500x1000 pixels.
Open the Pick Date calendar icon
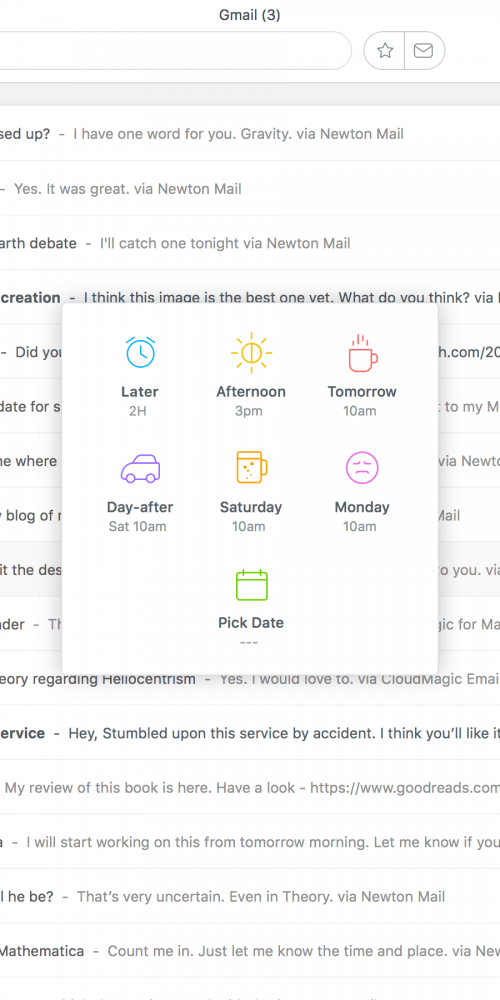[251, 585]
